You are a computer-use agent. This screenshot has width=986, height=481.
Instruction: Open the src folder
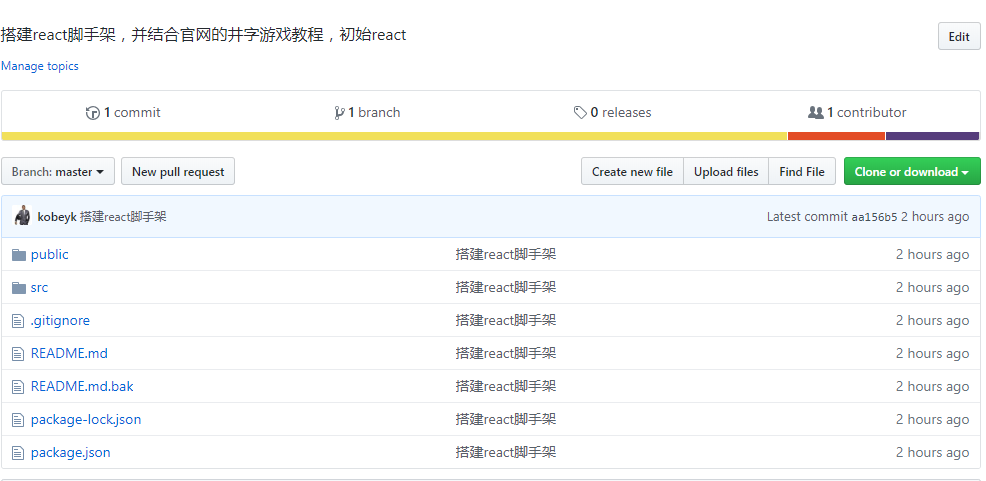coord(39,287)
